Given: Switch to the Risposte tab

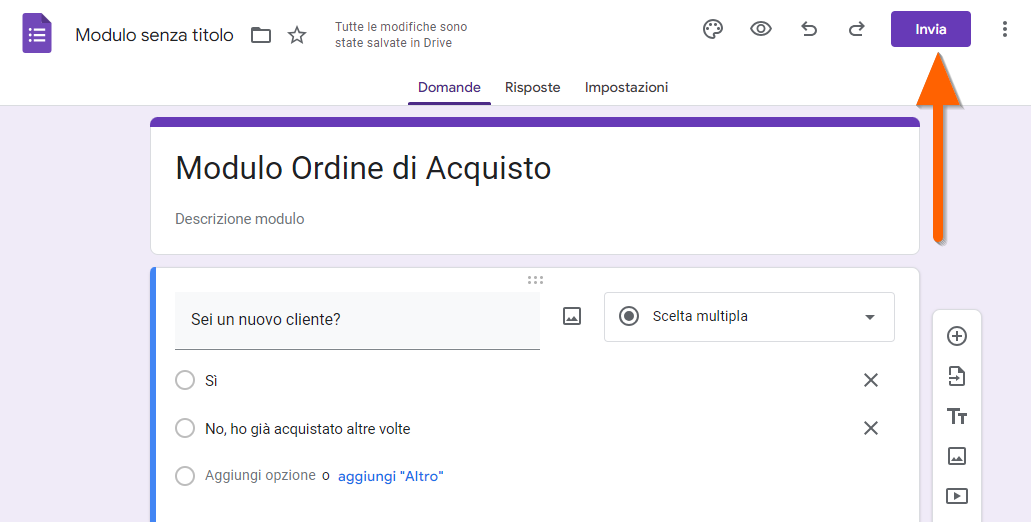Looking at the screenshot, I should pyautogui.click(x=532, y=87).
